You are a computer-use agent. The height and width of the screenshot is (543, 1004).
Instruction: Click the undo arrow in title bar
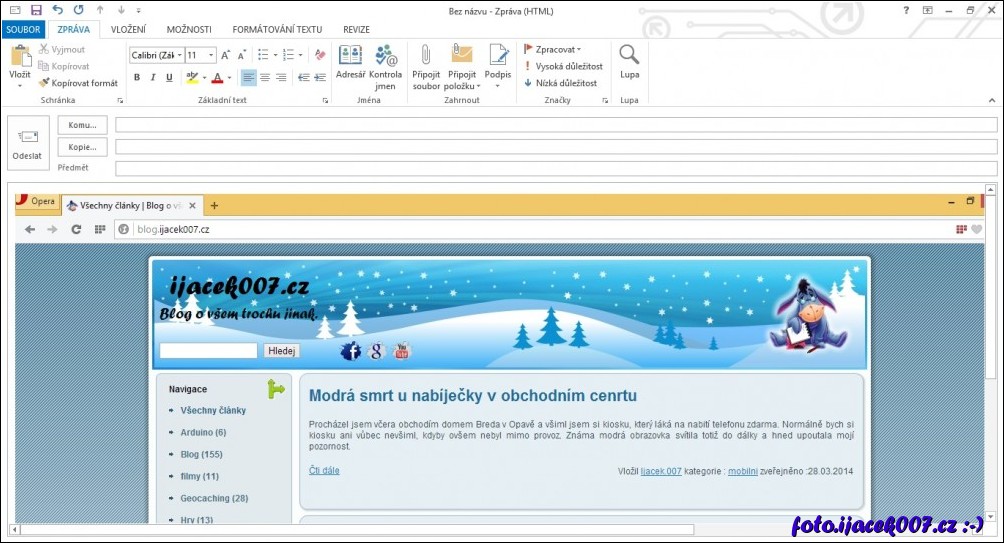[57, 10]
